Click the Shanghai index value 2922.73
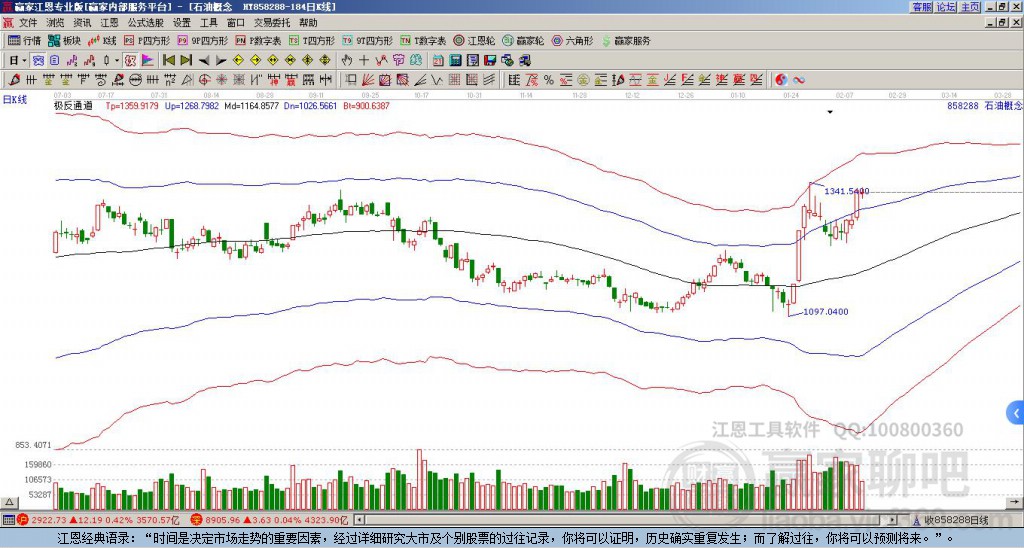This screenshot has width=1024, height=548. pyautogui.click(x=49, y=520)
